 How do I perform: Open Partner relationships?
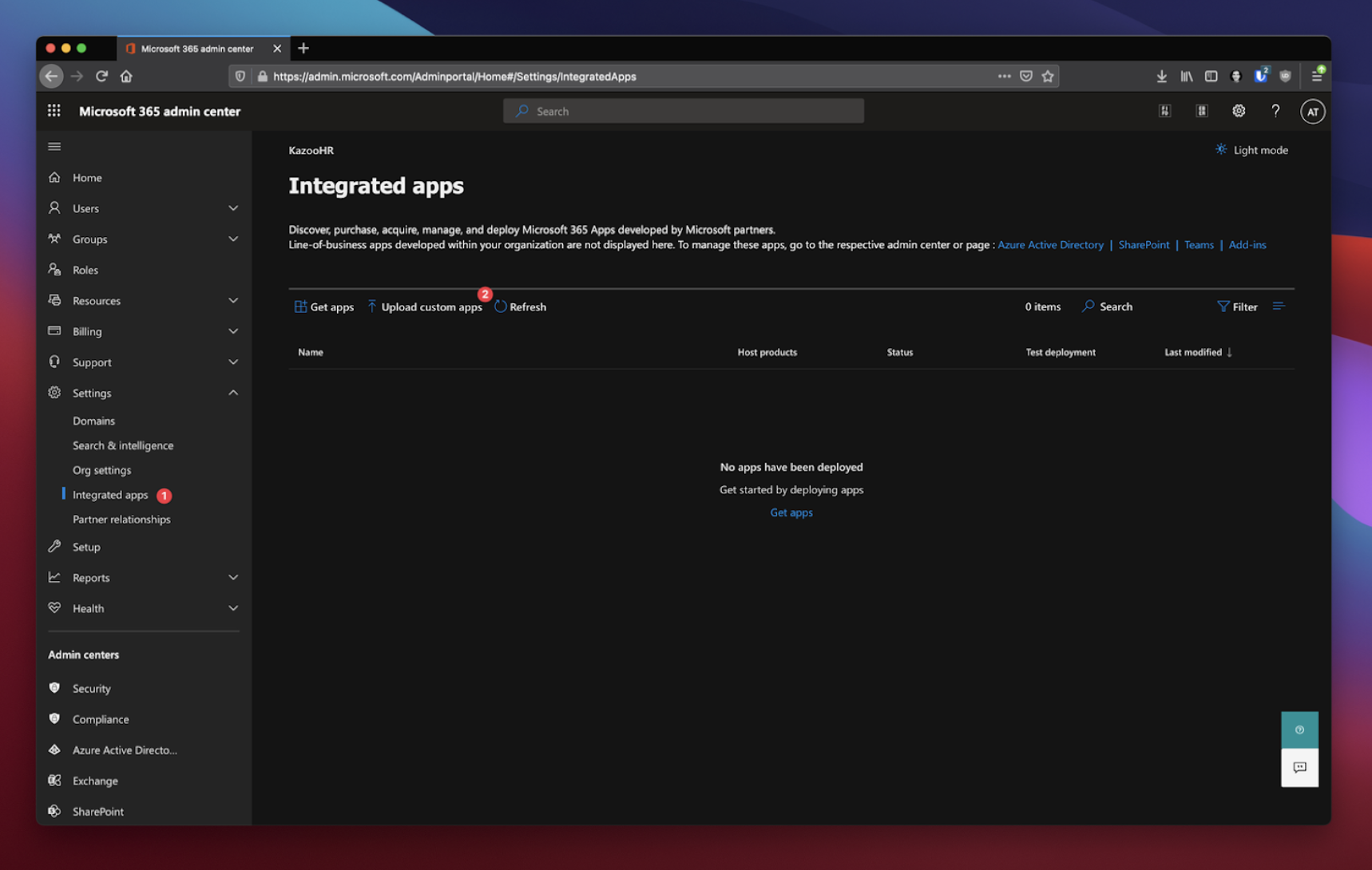click(121, 520)
